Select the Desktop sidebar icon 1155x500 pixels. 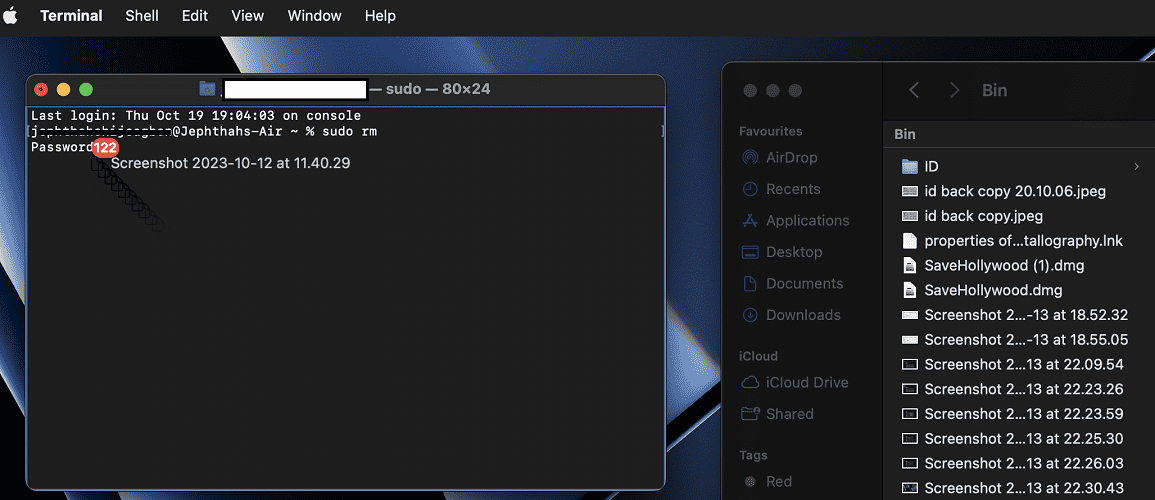750,253
